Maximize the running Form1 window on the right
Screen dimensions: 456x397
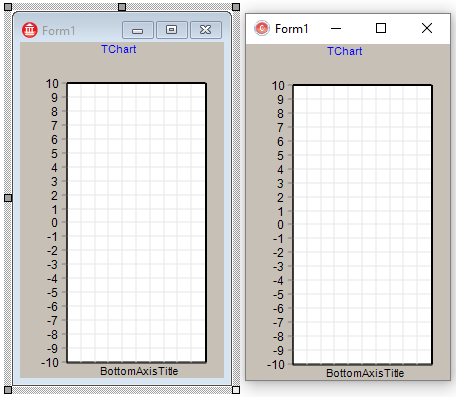pos(381,29)
